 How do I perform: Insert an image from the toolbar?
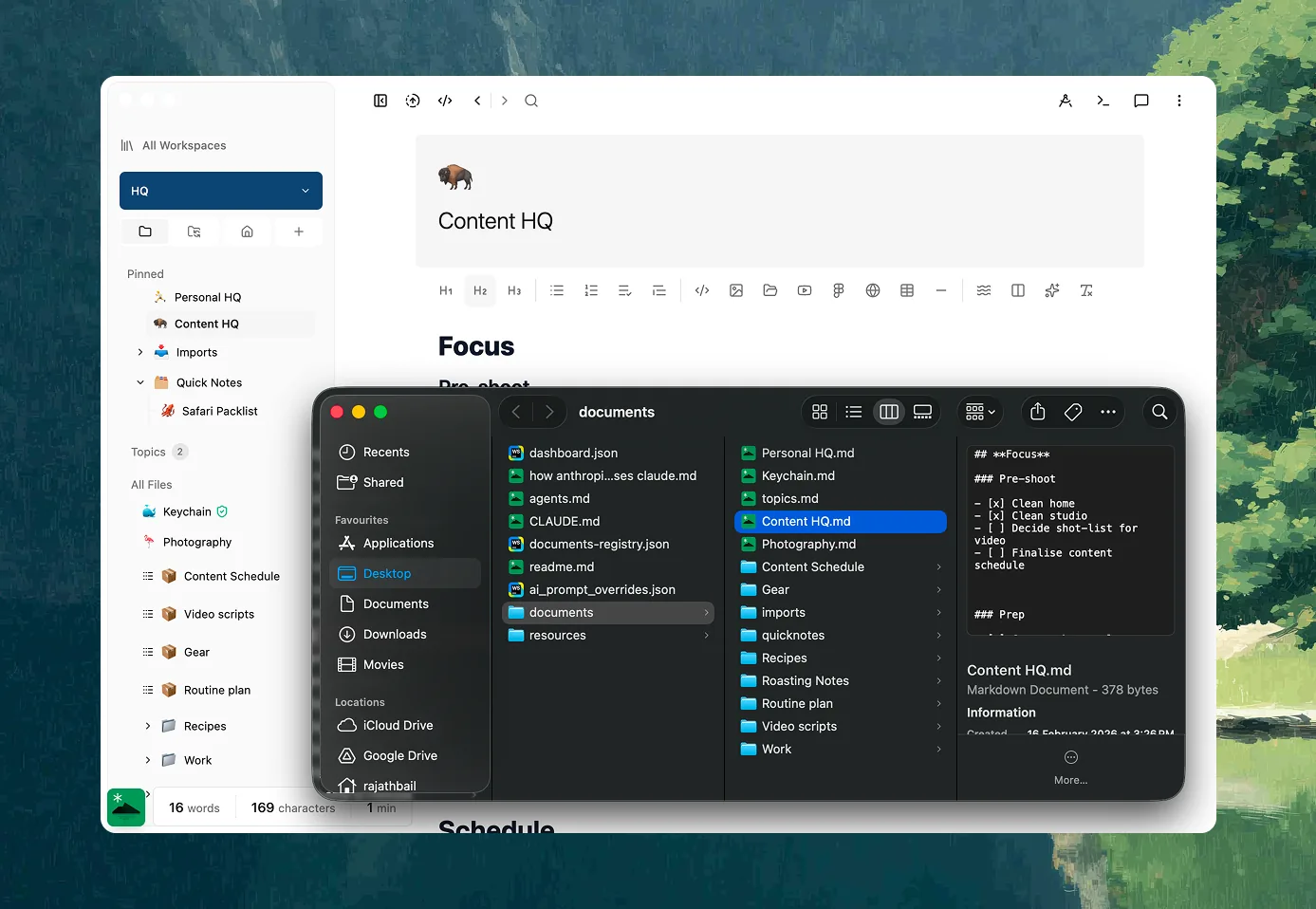click(x=736, y=290)
